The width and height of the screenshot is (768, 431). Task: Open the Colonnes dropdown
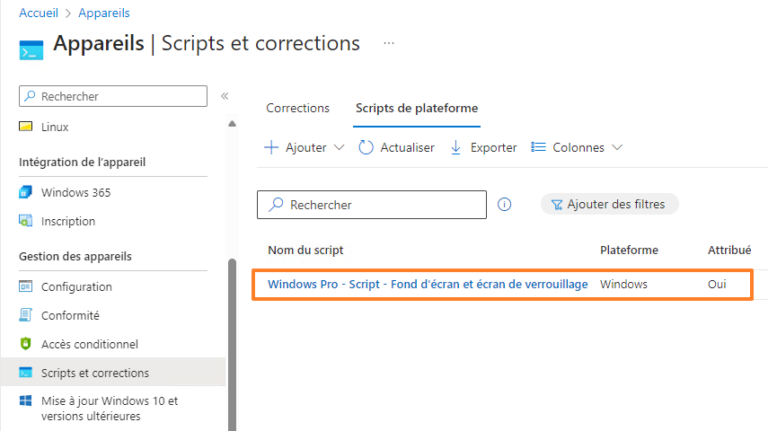(577, 147)
